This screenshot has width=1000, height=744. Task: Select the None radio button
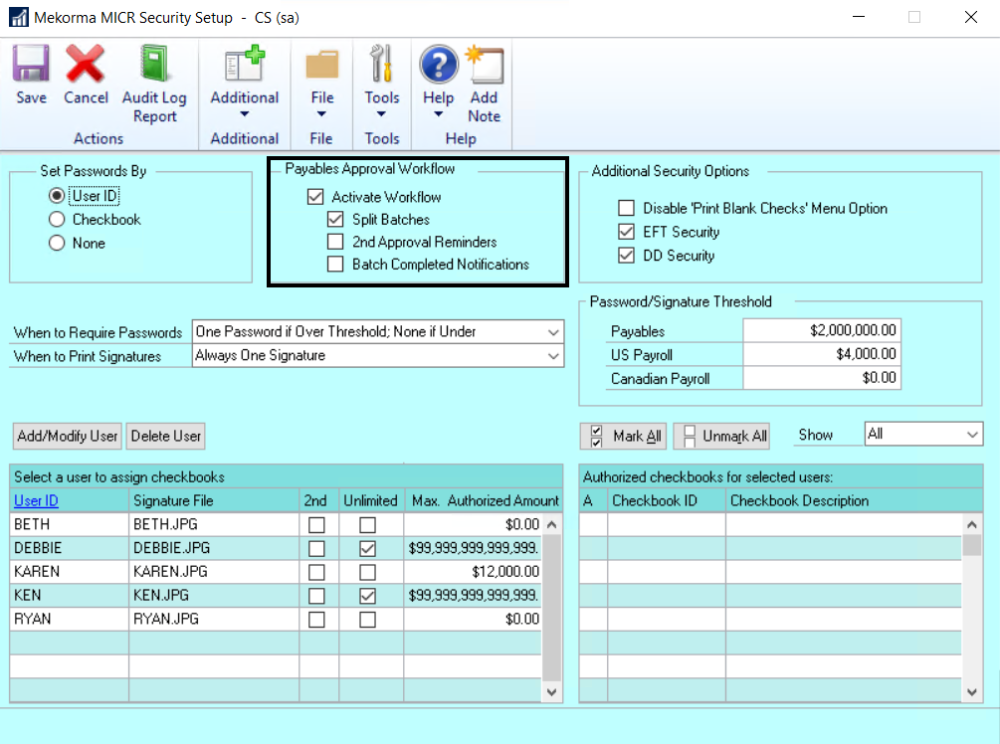click(x=57, y=243)
